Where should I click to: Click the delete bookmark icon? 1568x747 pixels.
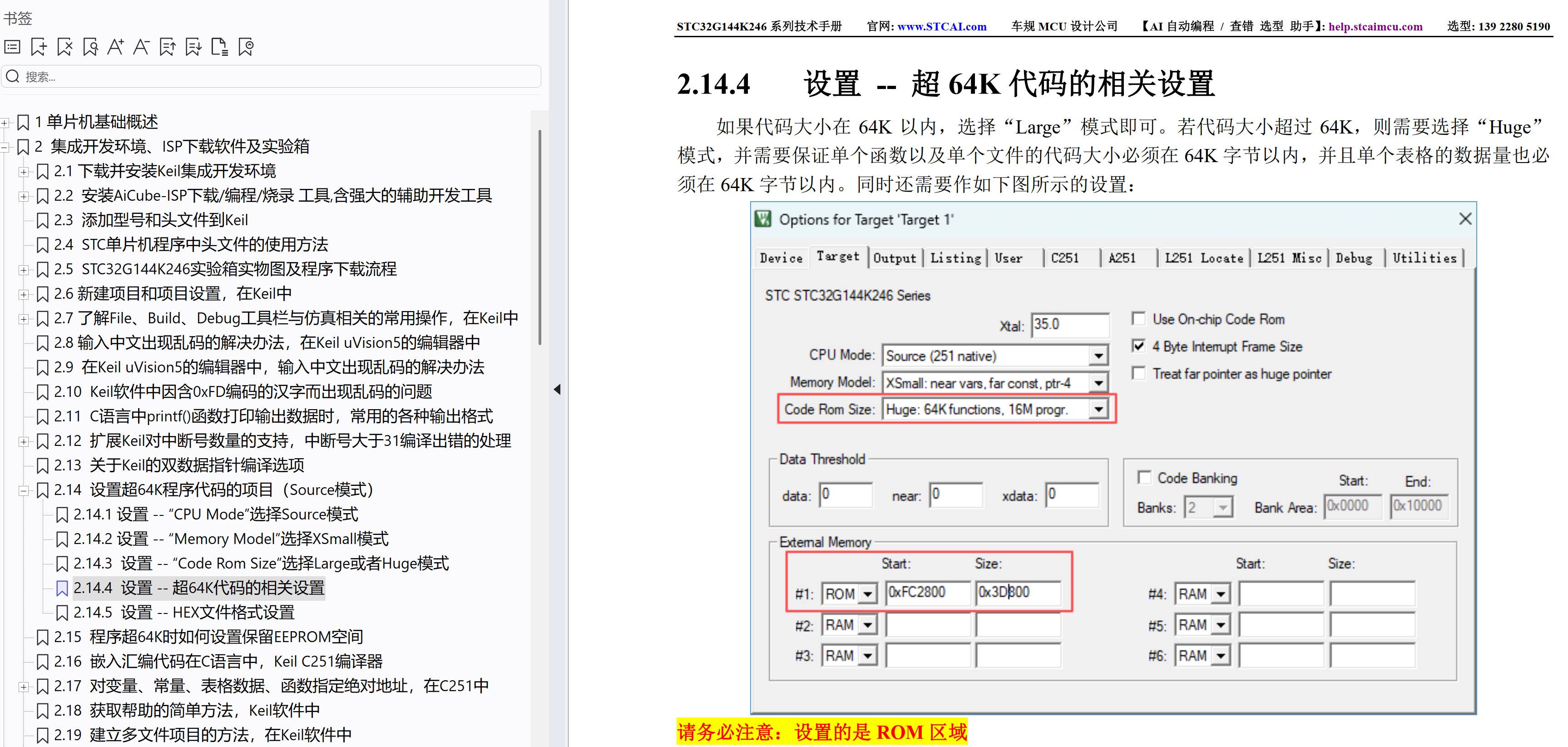point(64,47)
